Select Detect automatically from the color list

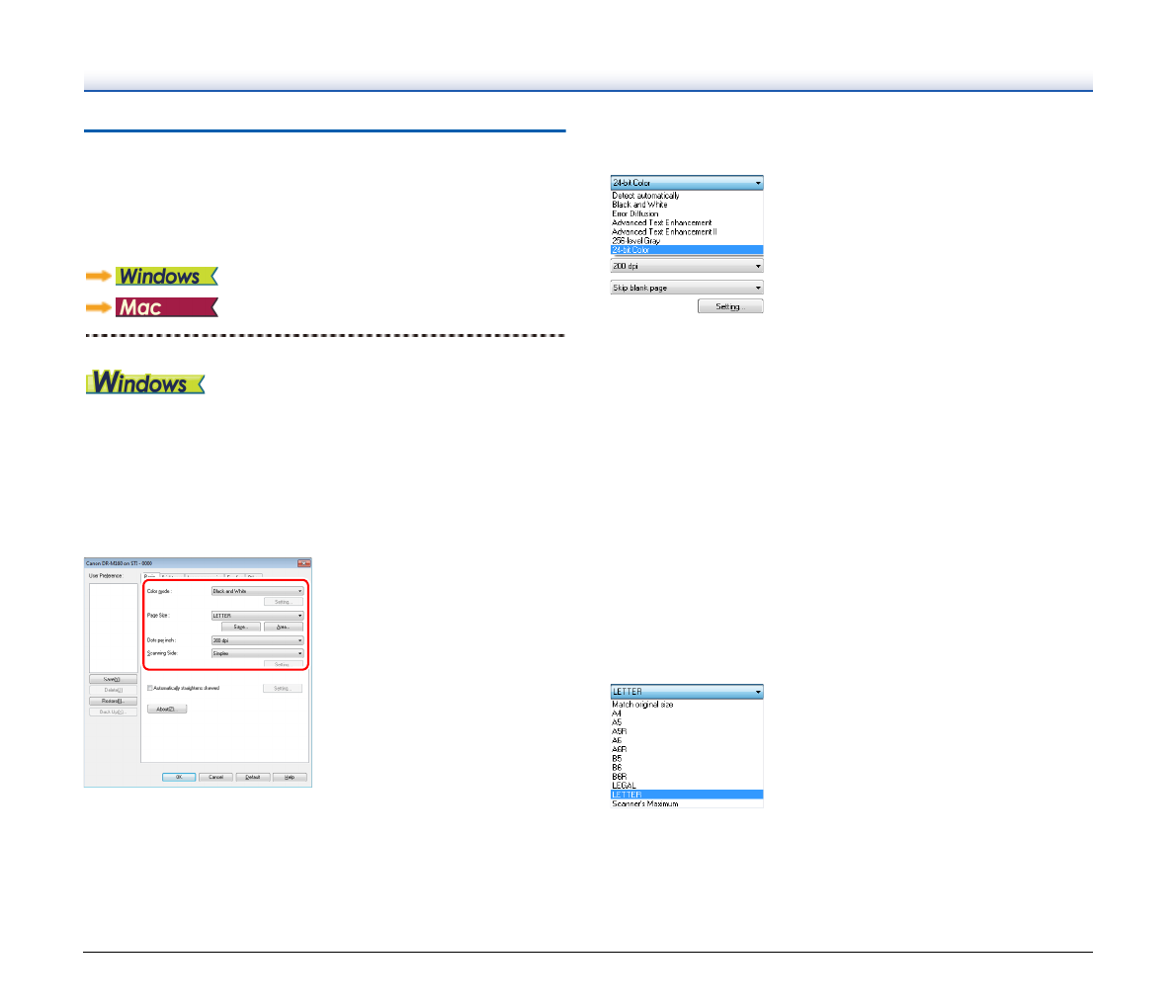pyautogui.click(x=645, y=196)
